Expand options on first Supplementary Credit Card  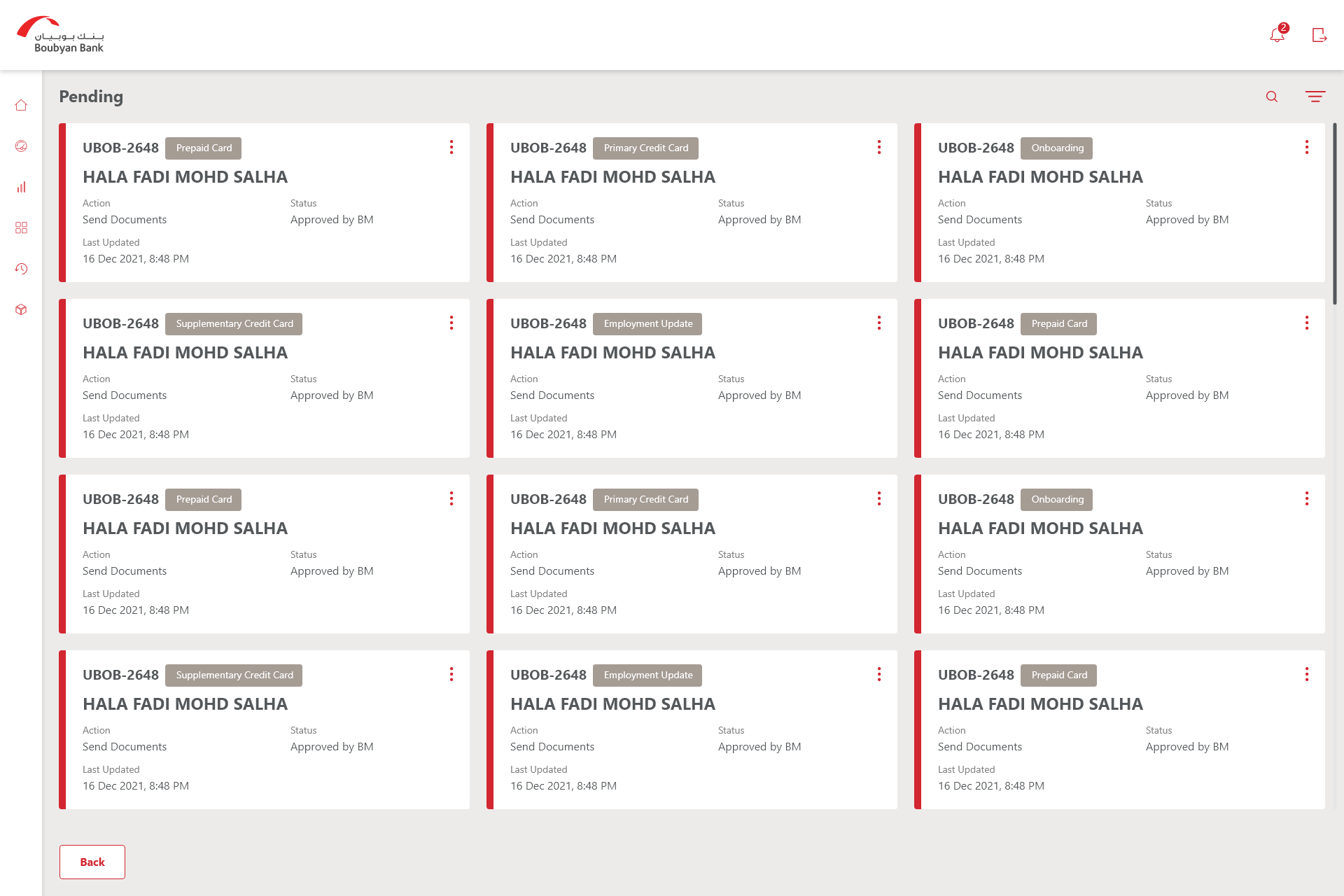451,323
